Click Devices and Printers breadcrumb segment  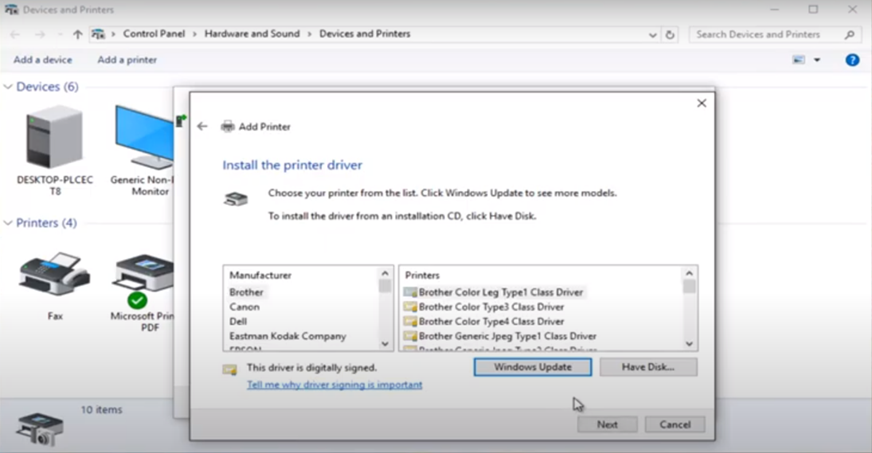coord(365,34)
